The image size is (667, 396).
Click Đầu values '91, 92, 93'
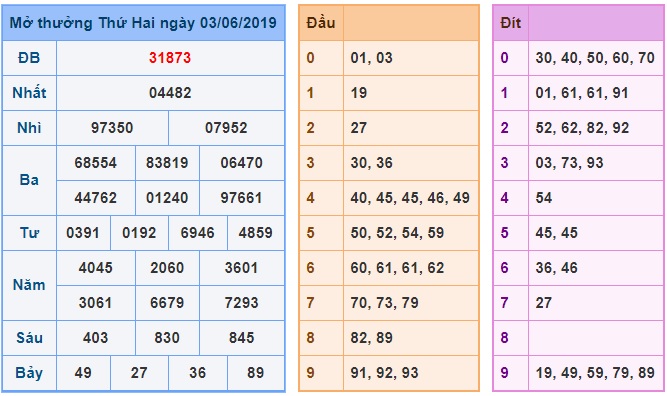pyautogui.click(x=385, y=373)
